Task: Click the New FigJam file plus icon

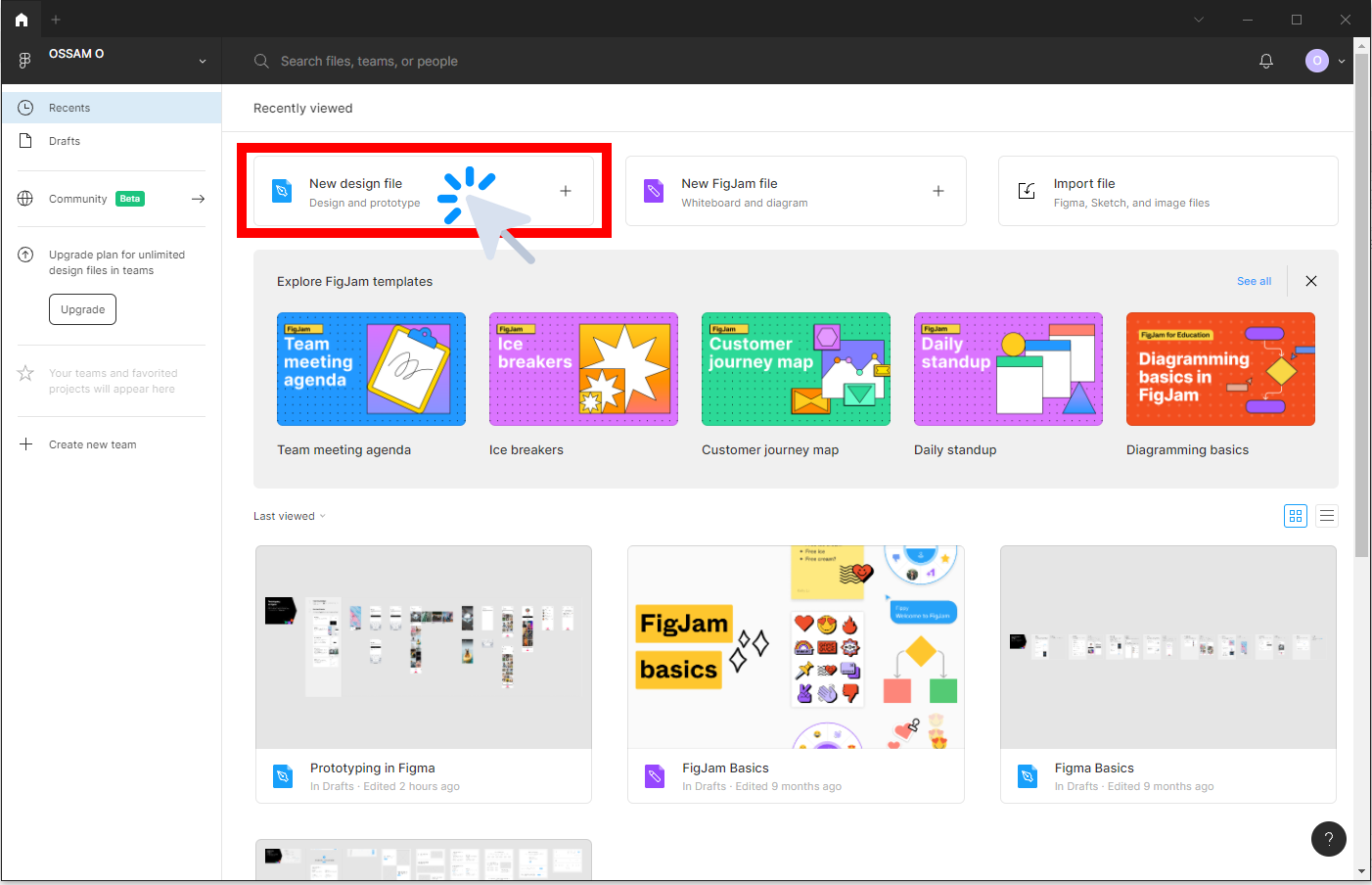Action: 938,191
